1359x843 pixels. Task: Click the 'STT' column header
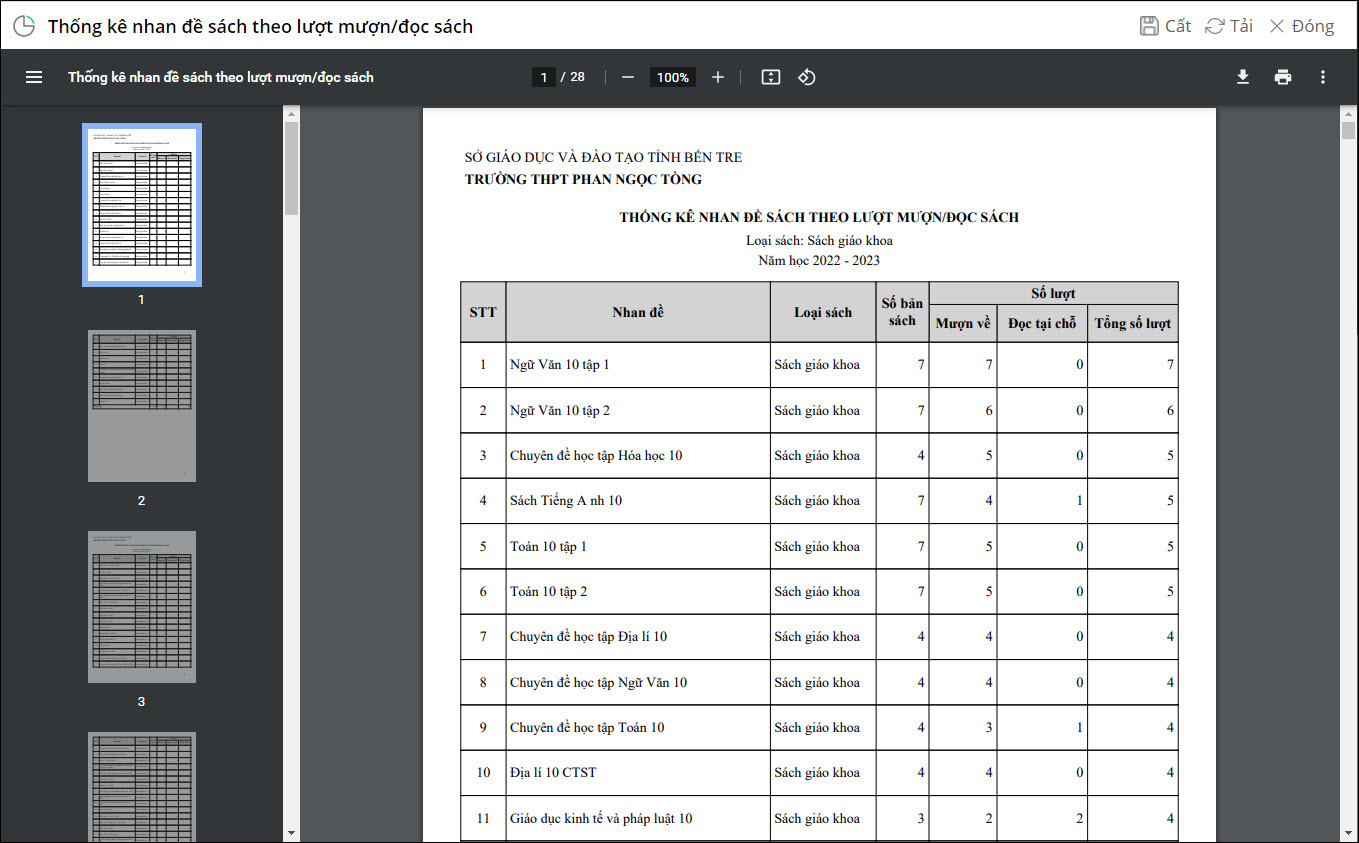point(483,312)
